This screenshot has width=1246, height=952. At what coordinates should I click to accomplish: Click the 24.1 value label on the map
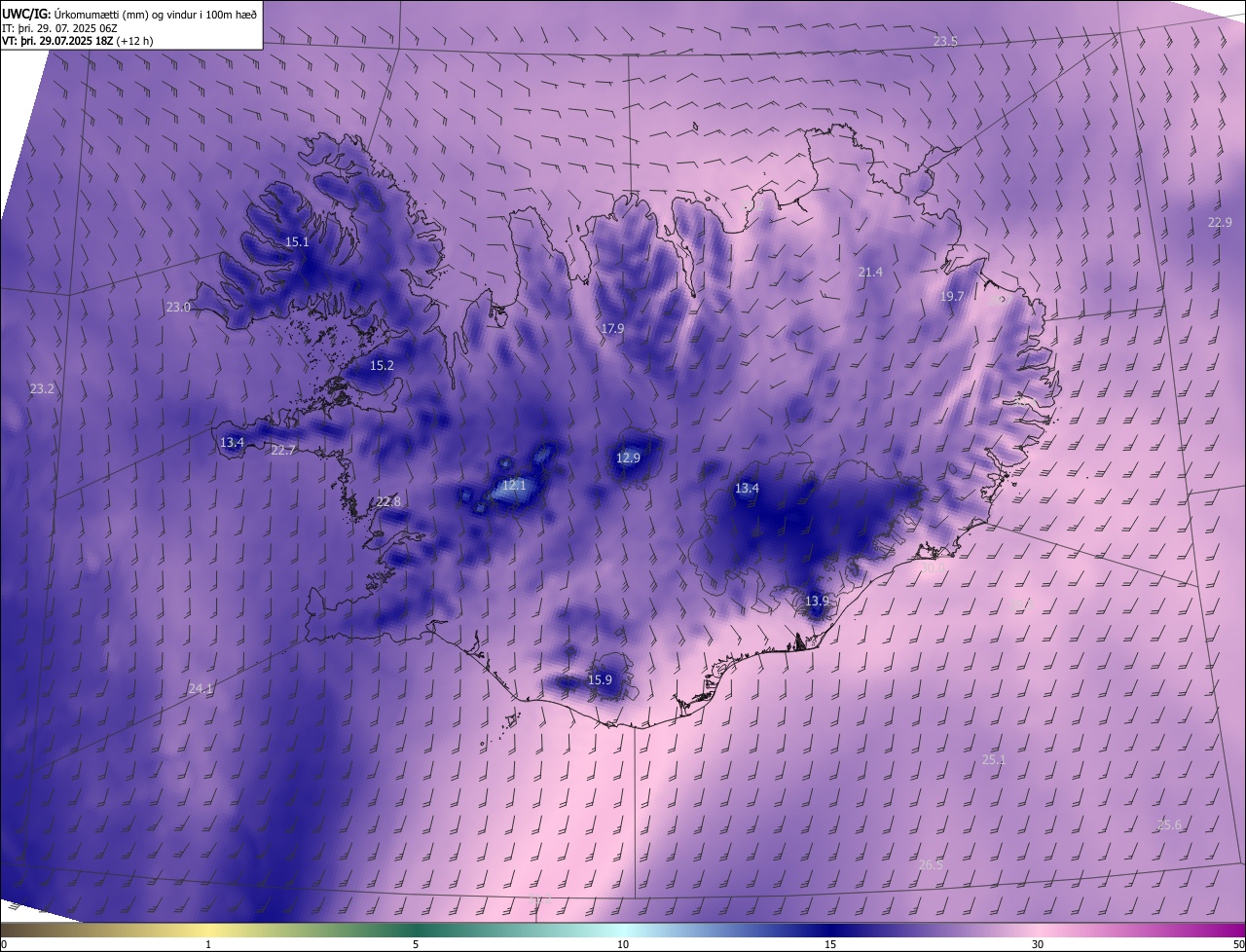click(x=201, y=688)
